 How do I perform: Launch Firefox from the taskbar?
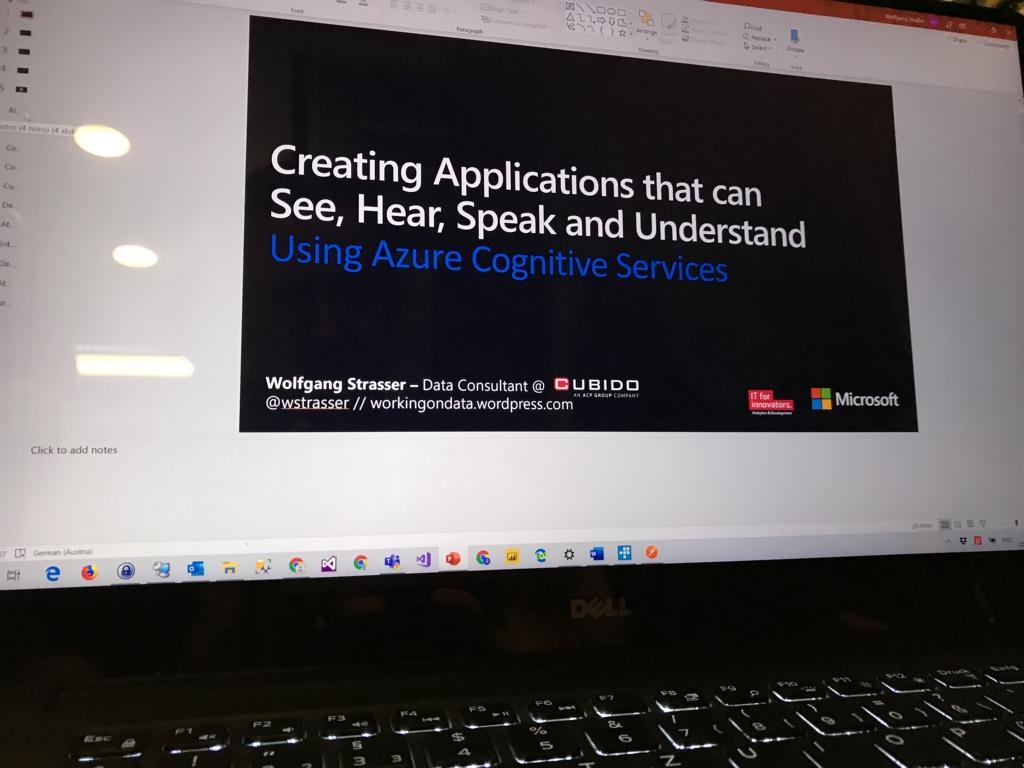tap(89, 573)
